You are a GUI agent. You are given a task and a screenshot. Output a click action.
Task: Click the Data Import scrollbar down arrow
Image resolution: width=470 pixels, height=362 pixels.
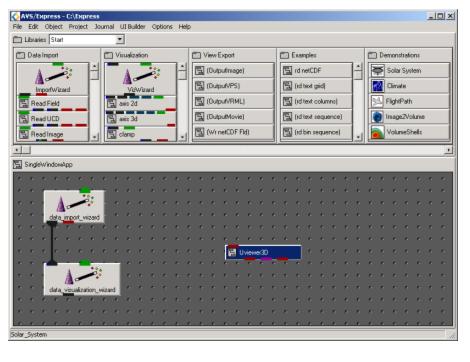95,137
